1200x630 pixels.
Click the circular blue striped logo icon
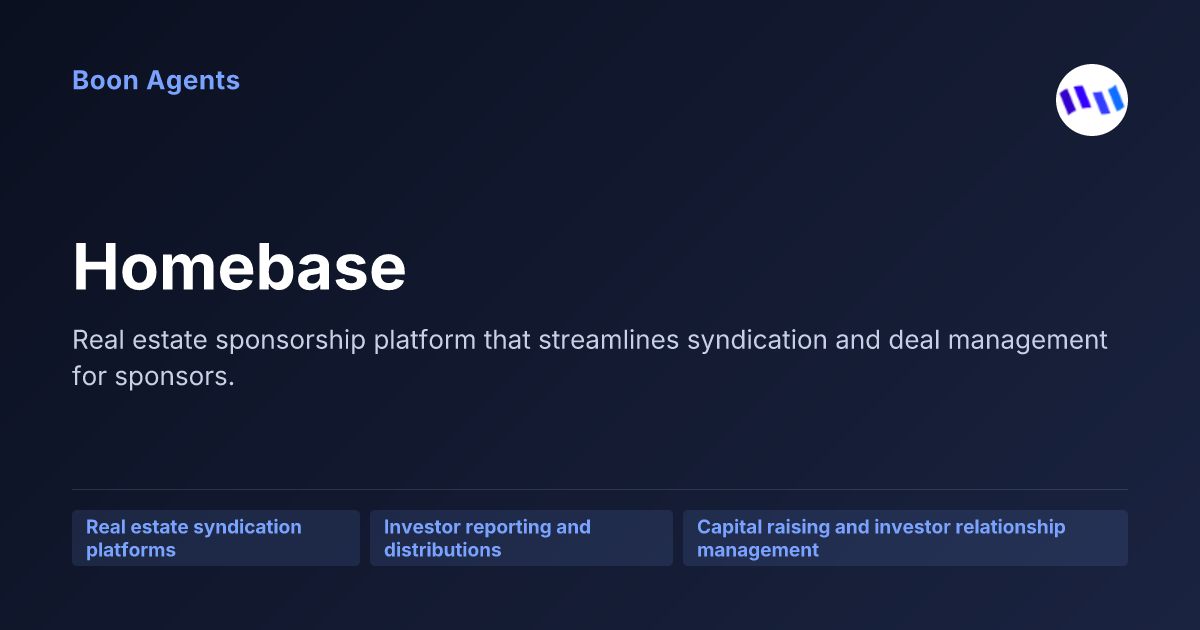(1092, 100)
